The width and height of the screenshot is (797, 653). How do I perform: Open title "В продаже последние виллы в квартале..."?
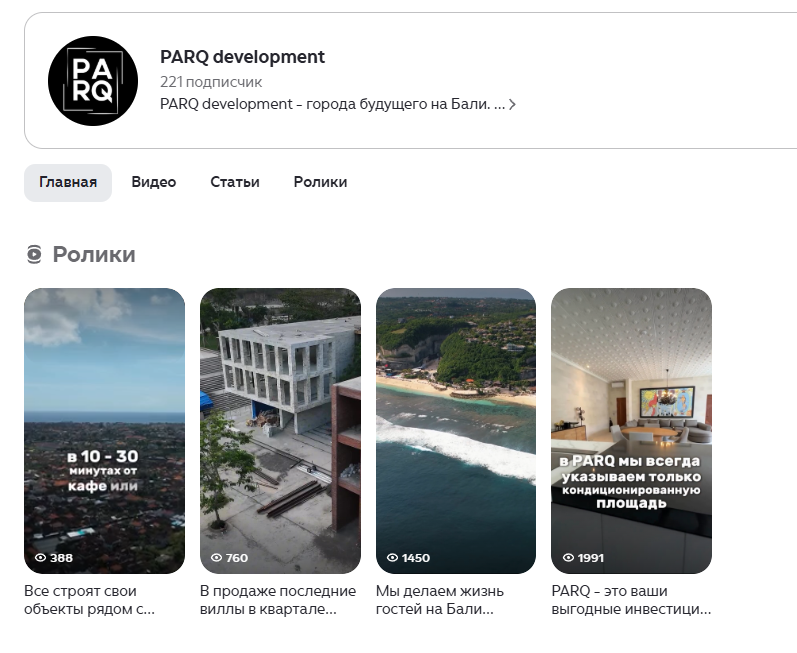(278, 600)
